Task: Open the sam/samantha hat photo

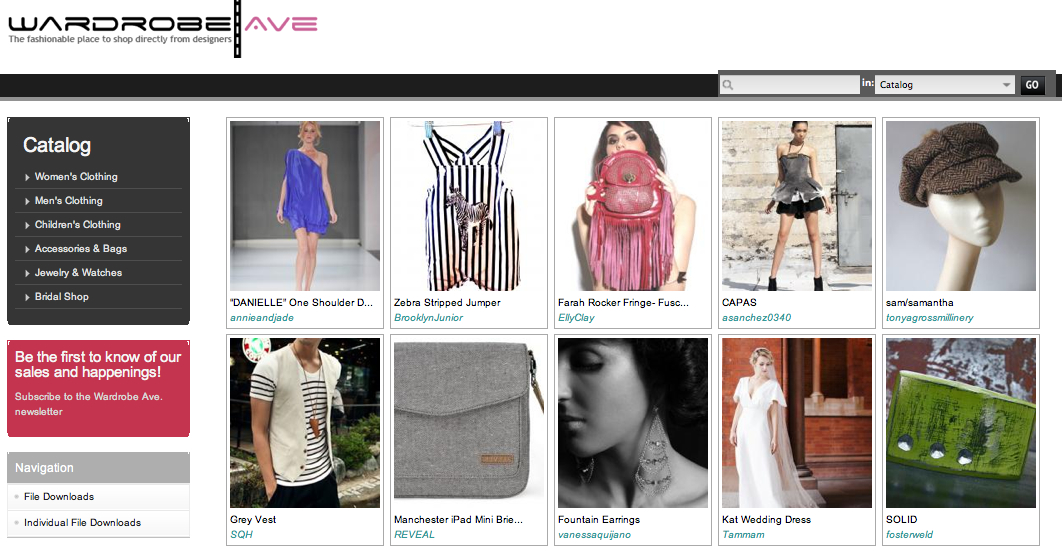Action: tap(960, 206)
